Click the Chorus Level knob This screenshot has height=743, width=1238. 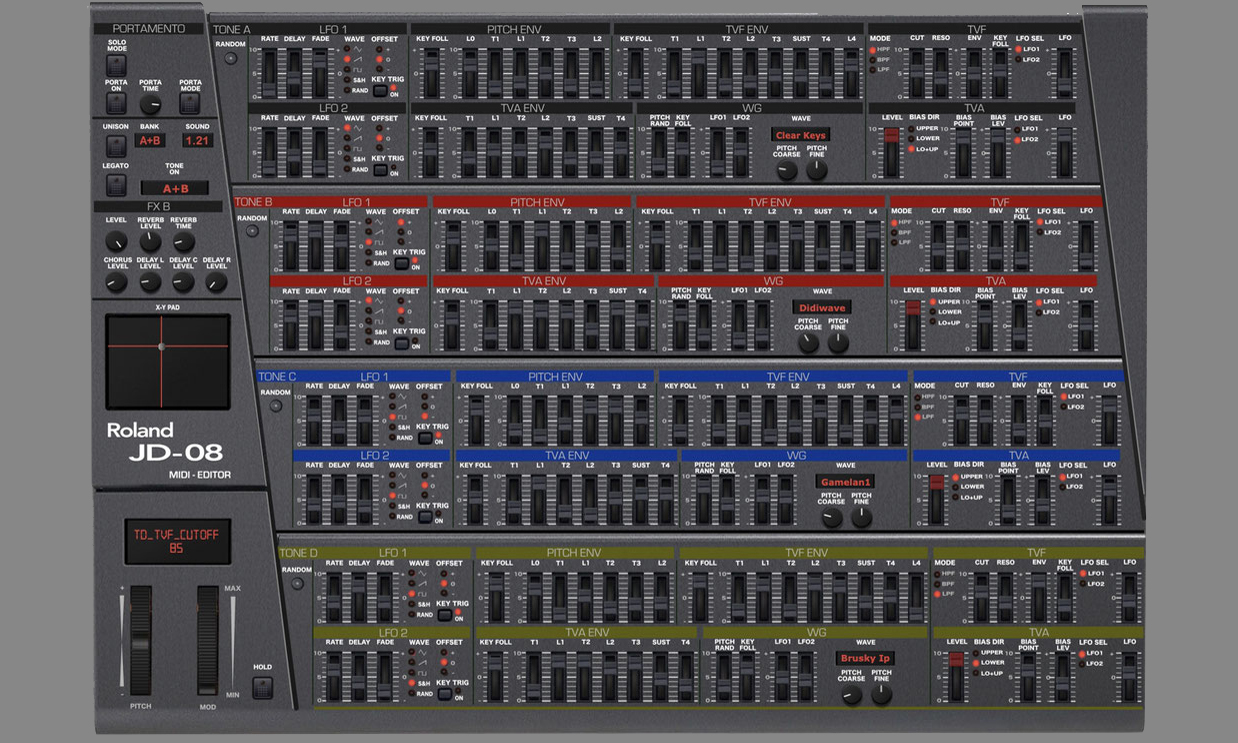[x=117, y=283]
